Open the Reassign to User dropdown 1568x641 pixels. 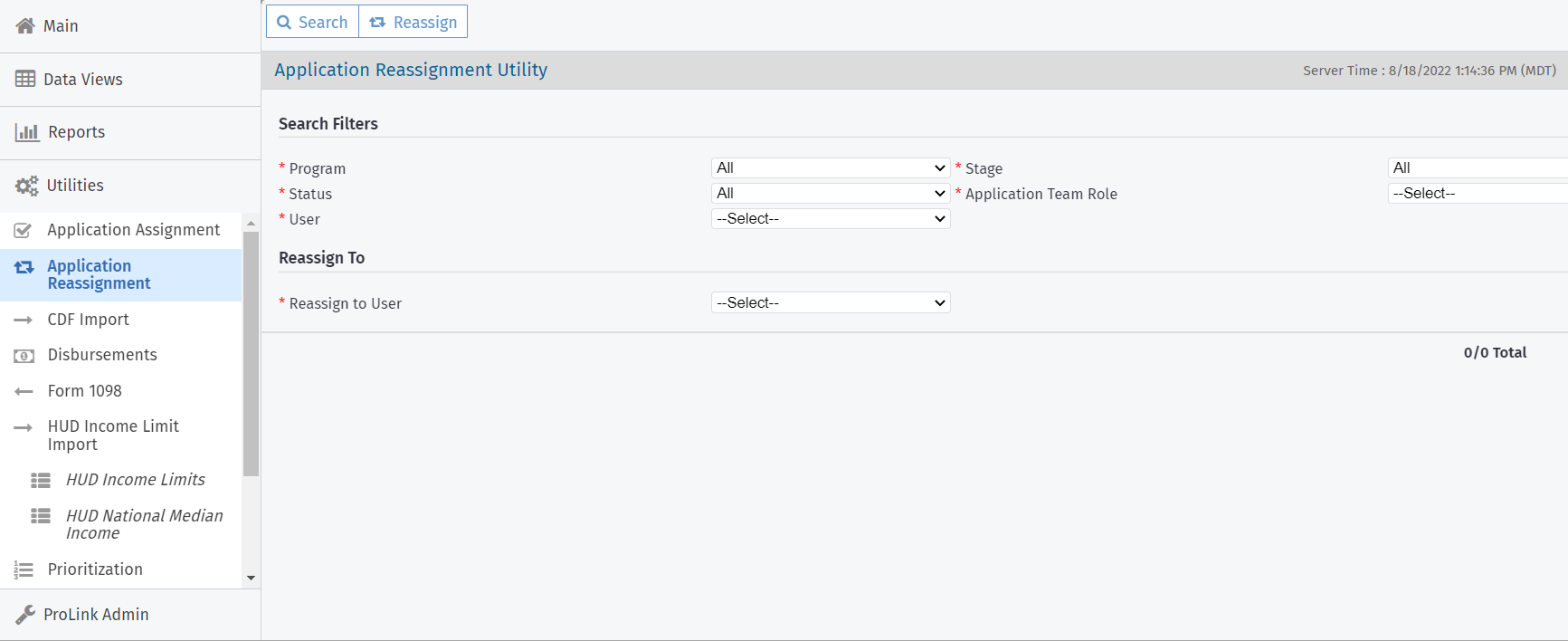(x=829, y=302)
